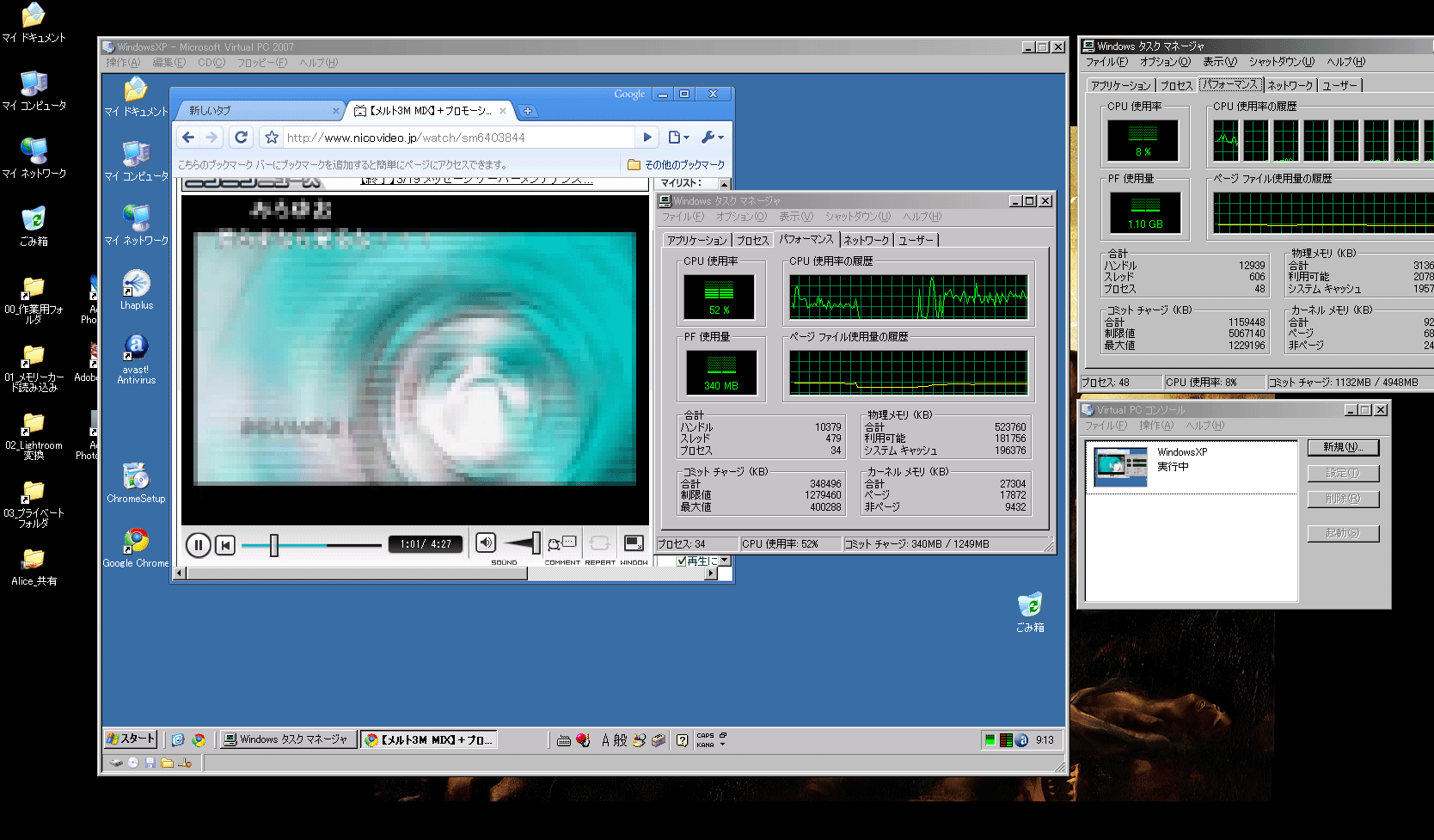Open 00_作業用フォルダ on host desktop

coord(34,300)
